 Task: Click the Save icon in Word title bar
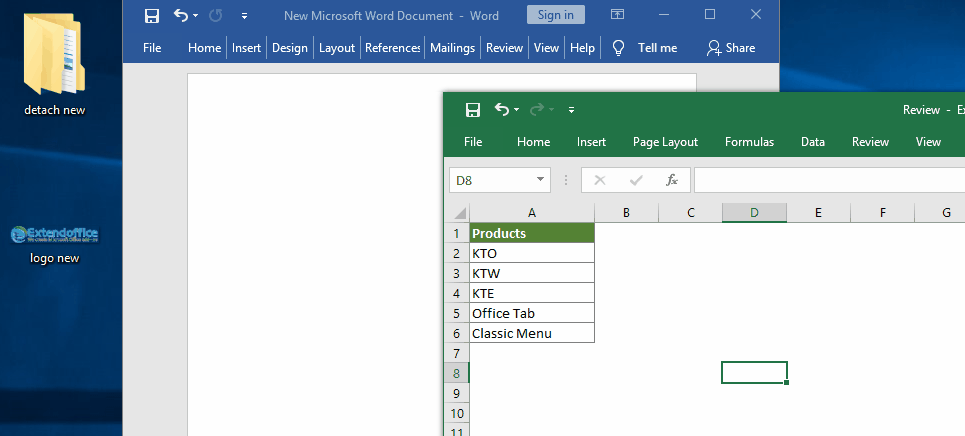coord(151,15)
